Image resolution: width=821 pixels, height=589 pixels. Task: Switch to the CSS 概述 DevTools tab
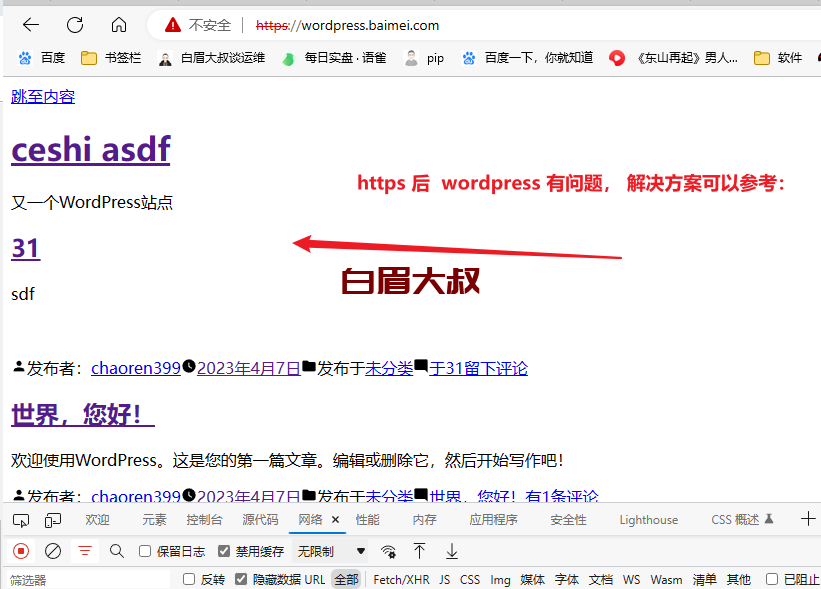click(x=742, y=520)
